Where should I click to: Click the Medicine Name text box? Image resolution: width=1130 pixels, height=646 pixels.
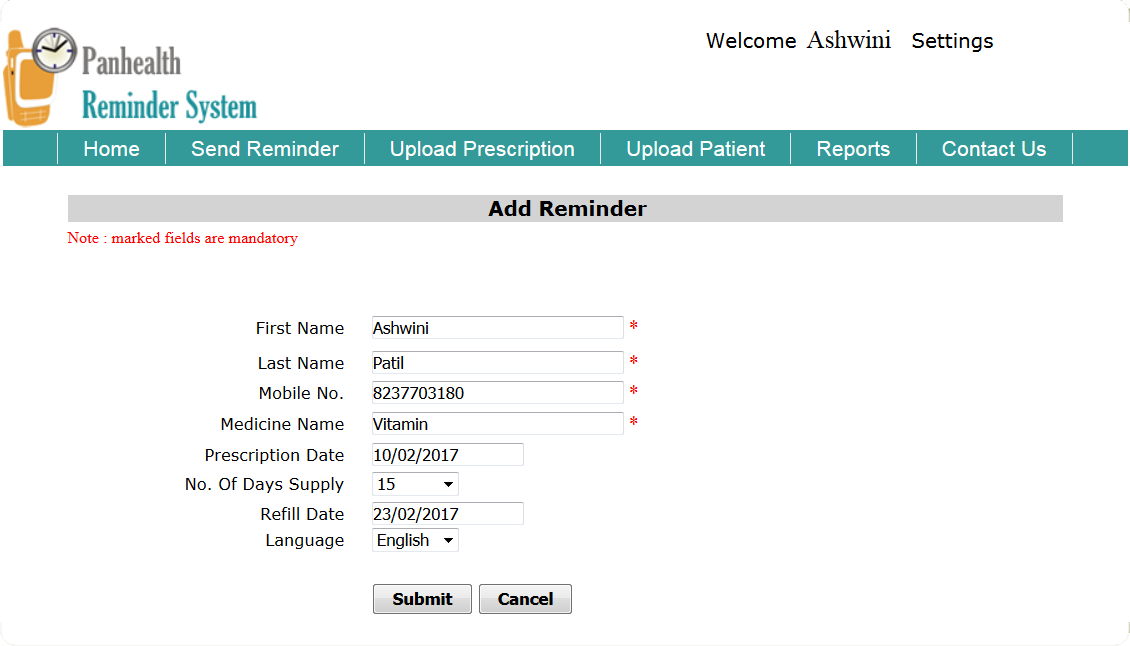(x=497, y=423)
